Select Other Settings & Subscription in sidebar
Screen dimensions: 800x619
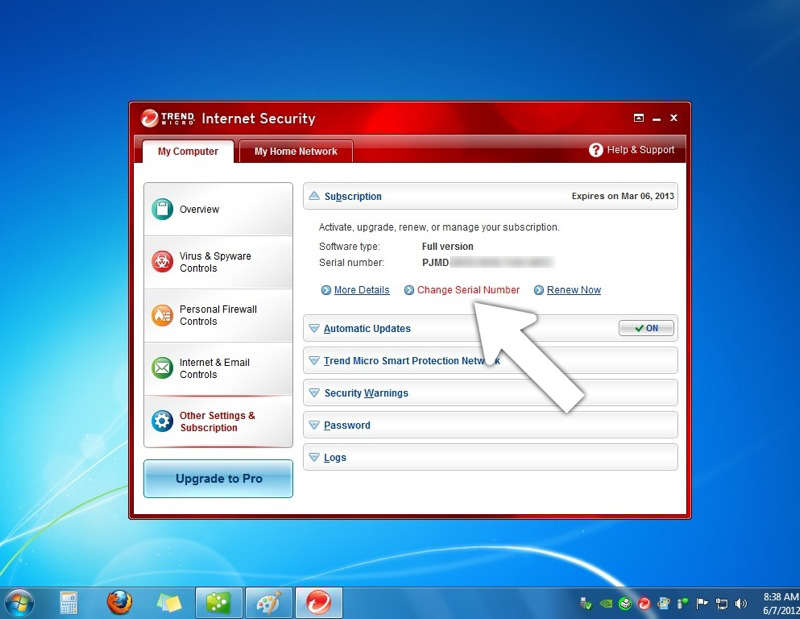(x=218, y=421)
